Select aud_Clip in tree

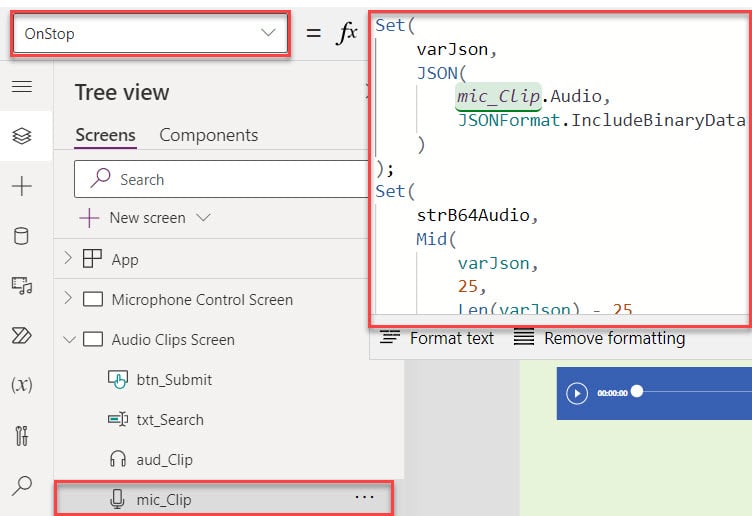(x=164, y=460)
